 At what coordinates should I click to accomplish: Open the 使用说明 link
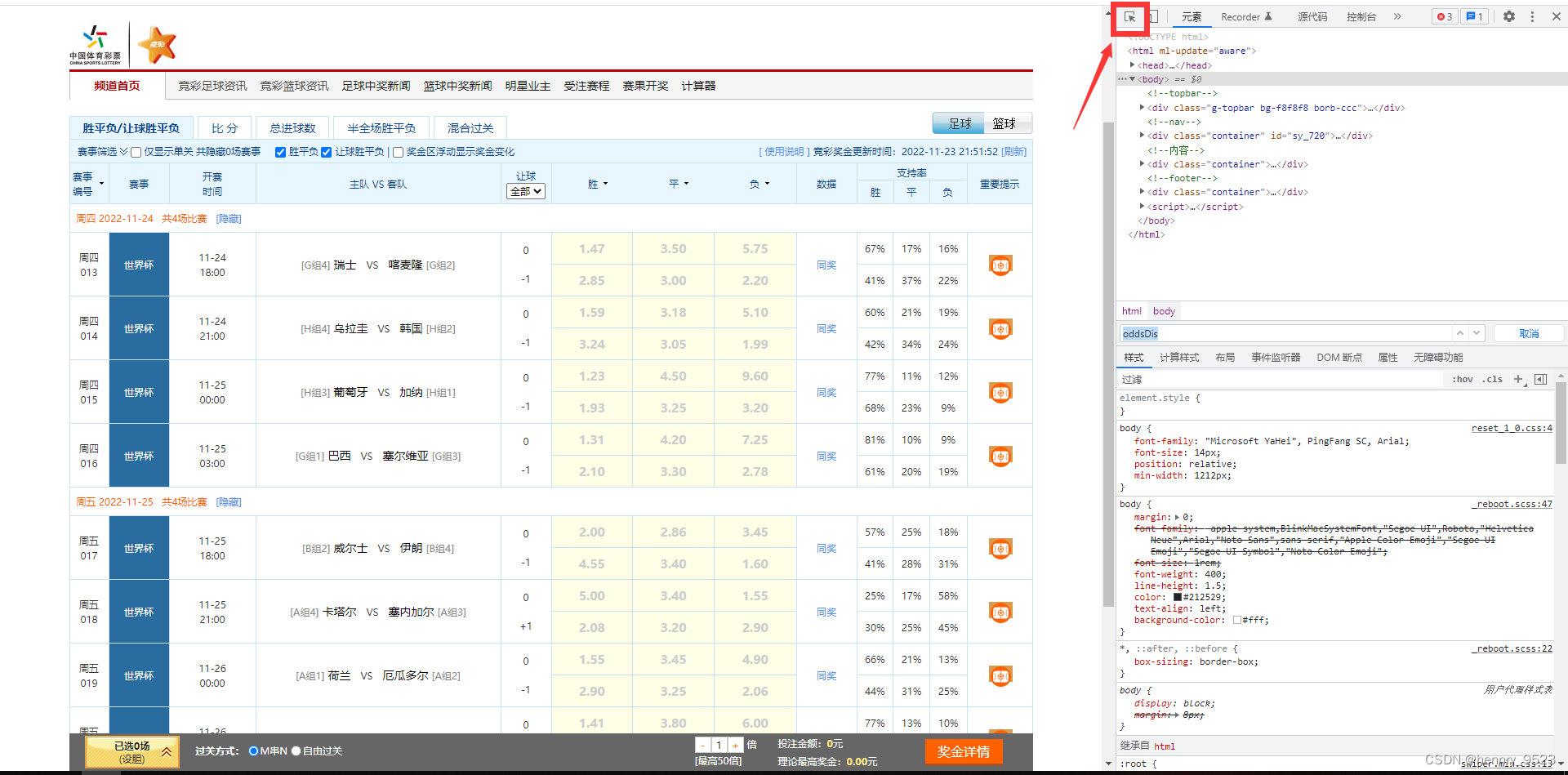[784, 152]
